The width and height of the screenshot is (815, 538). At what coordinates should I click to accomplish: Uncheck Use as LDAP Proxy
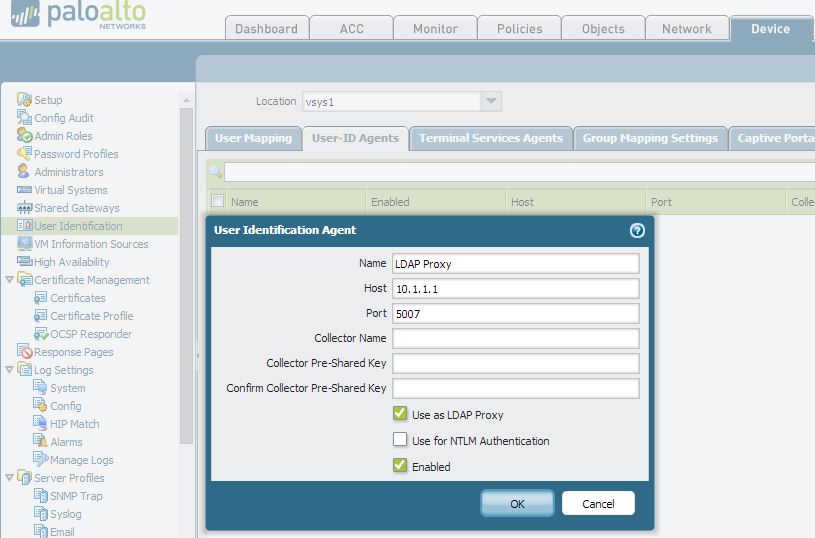[x=400, y=414]
